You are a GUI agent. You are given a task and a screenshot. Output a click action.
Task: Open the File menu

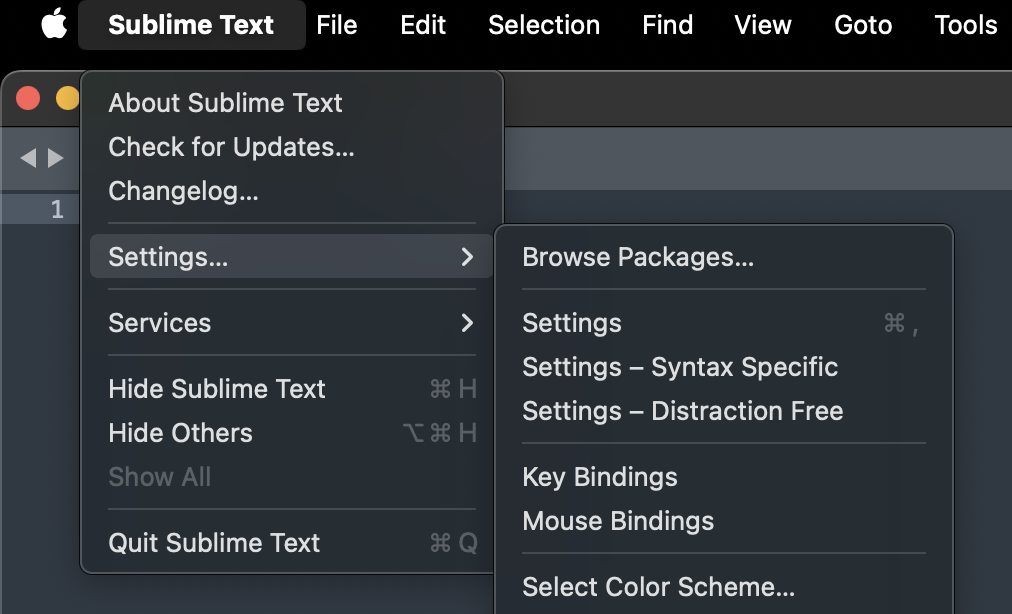337,25
